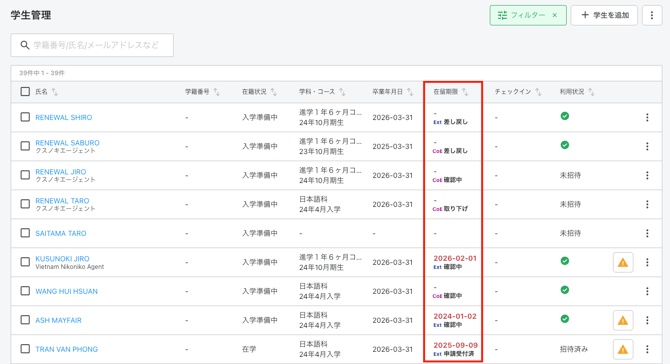
Task: Open student TRAN VAN PHONG link
Action: (x=66, y=349)
